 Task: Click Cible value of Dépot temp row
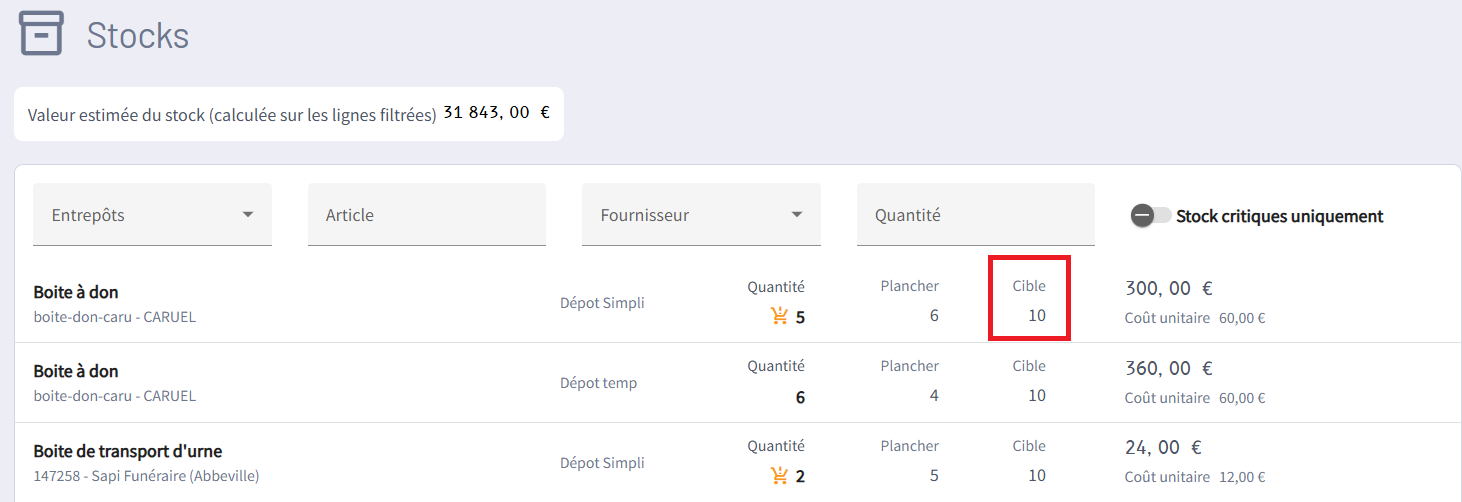pyautogui.click(x=1037, y=396)
